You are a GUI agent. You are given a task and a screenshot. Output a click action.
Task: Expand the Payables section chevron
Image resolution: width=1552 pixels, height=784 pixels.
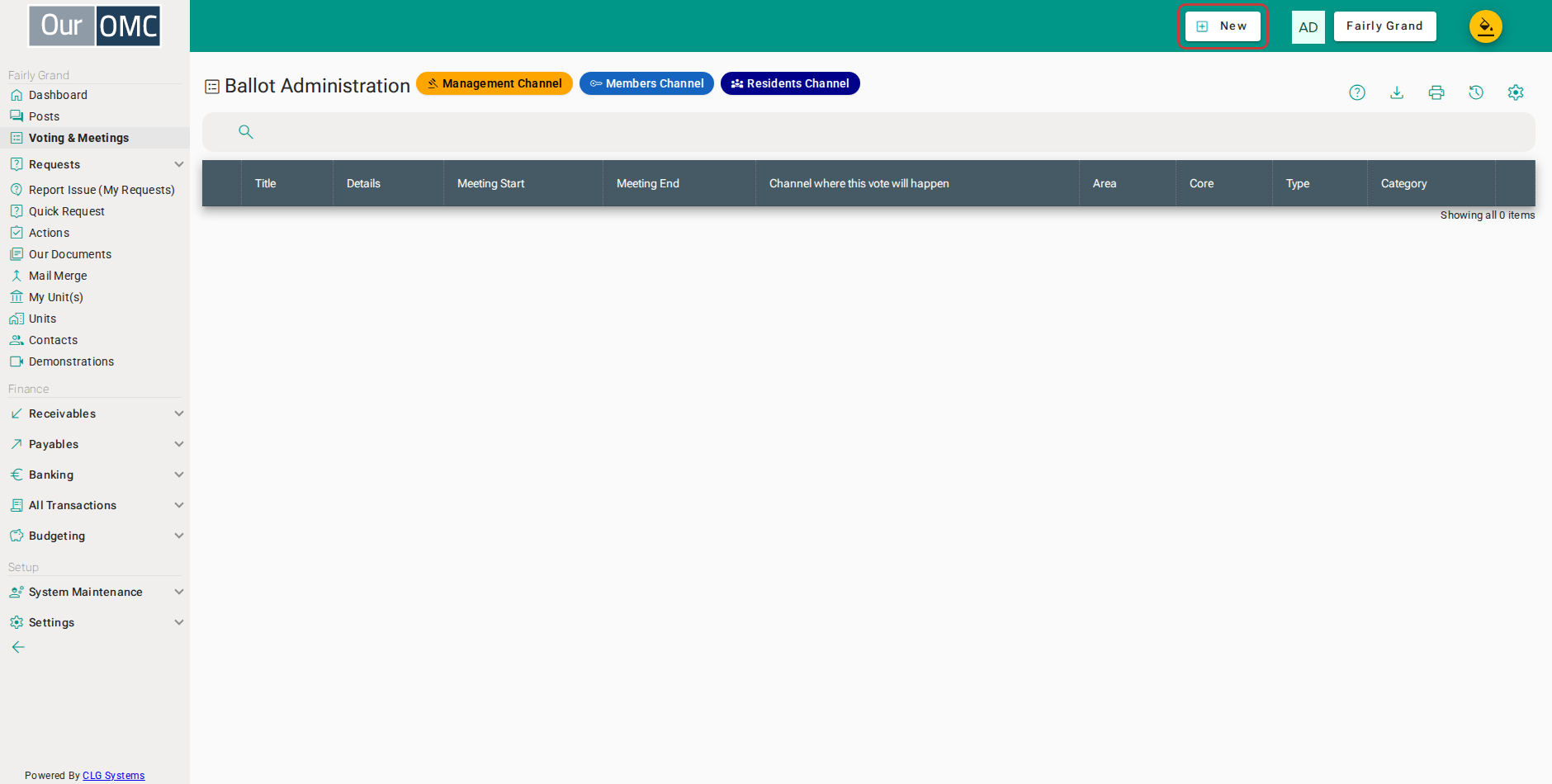tap(179, 444)
